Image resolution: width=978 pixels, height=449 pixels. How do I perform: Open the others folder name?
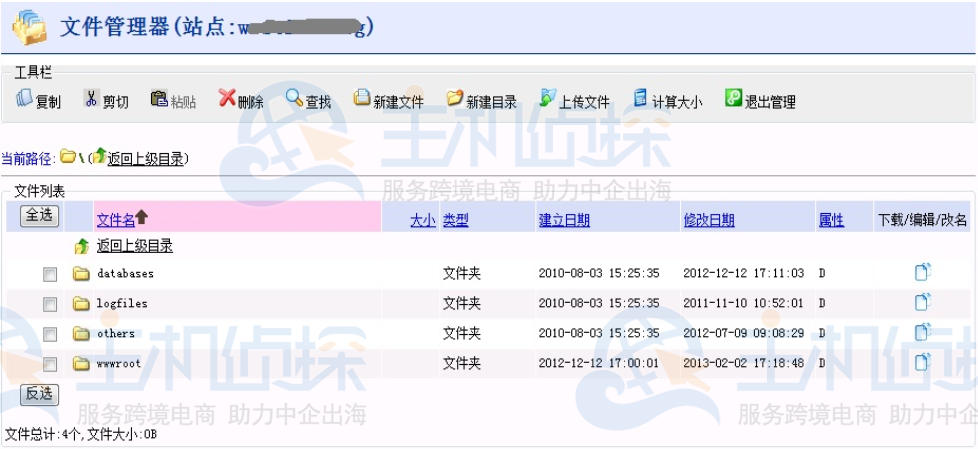pyautogui.click(x=116, y=334)
